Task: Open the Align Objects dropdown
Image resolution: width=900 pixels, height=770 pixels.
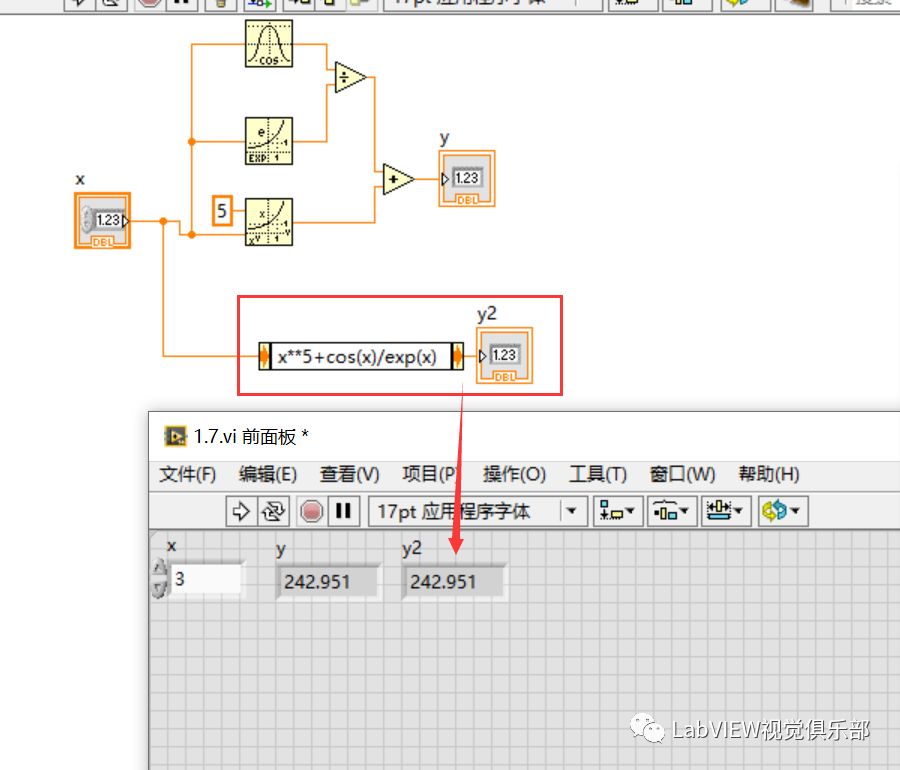Action: 618,511
